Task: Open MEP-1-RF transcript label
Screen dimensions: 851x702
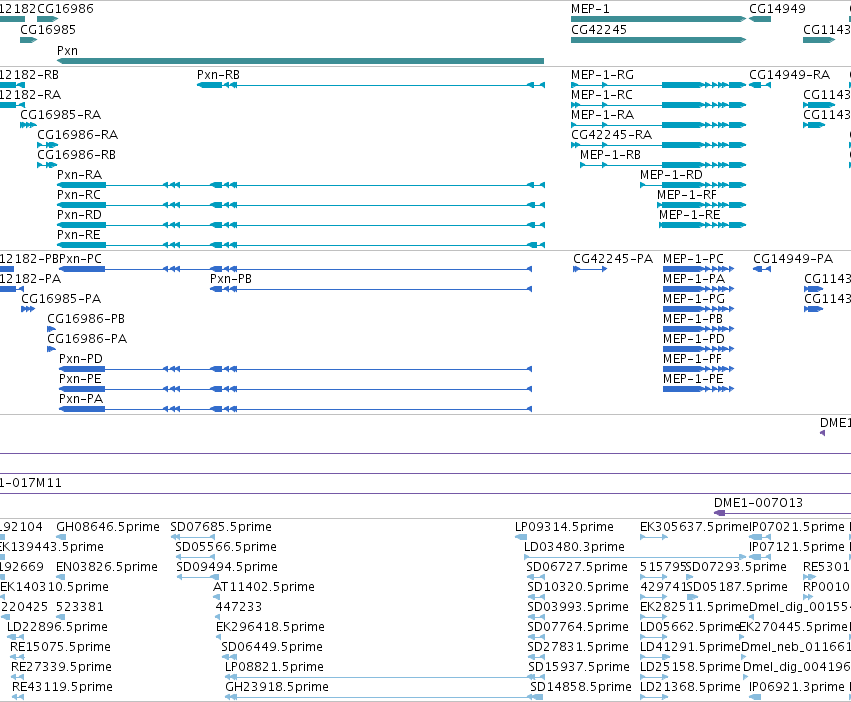Action: tap(687, 195)
